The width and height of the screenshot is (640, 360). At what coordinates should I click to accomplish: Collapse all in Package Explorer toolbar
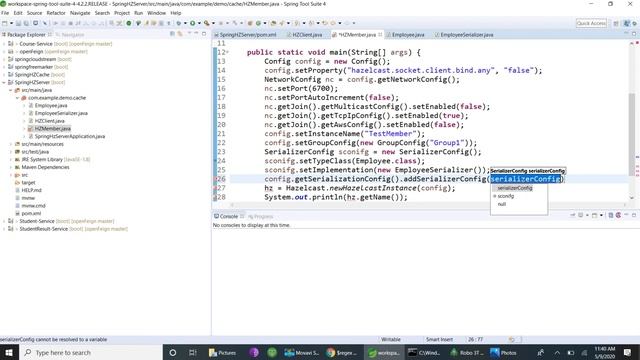click(x=172, y=34)
